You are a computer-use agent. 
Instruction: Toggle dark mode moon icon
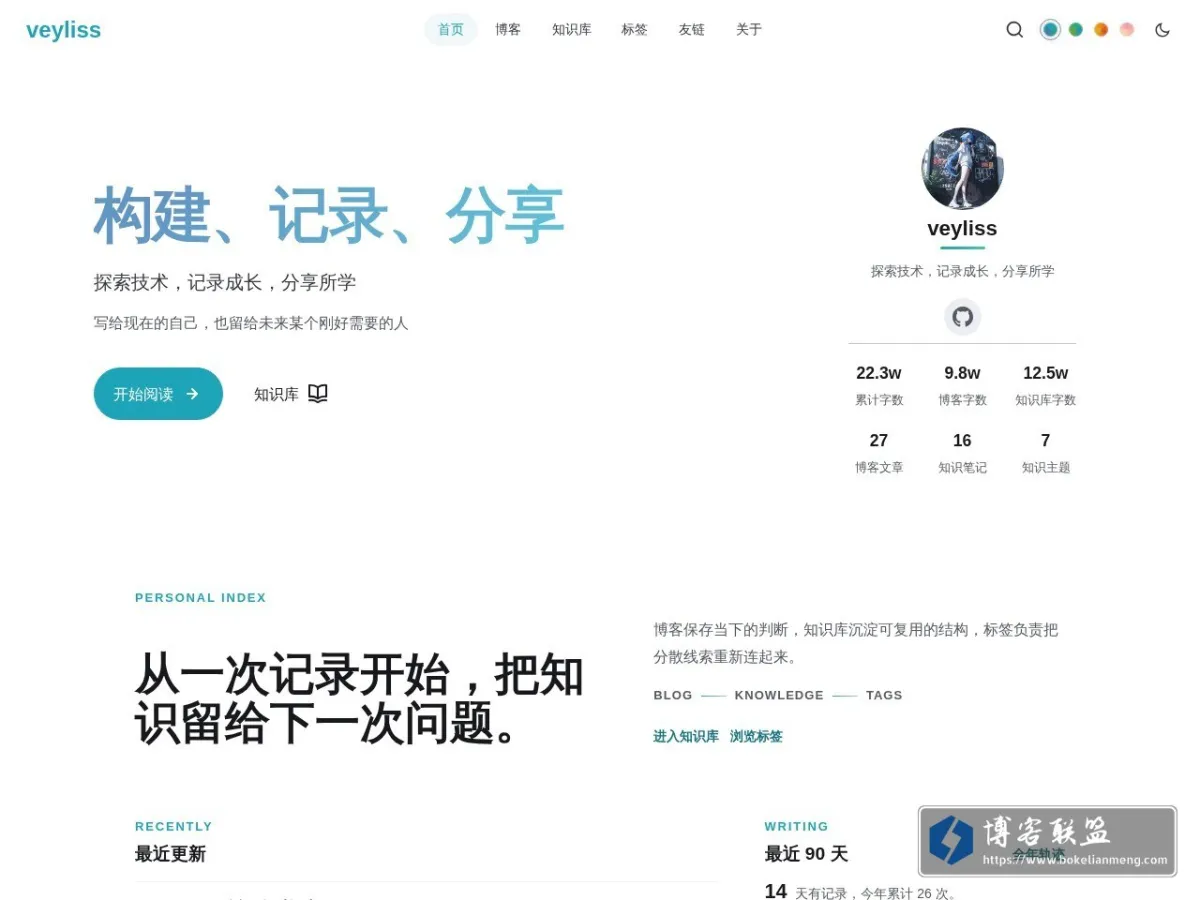[1162, 30]
